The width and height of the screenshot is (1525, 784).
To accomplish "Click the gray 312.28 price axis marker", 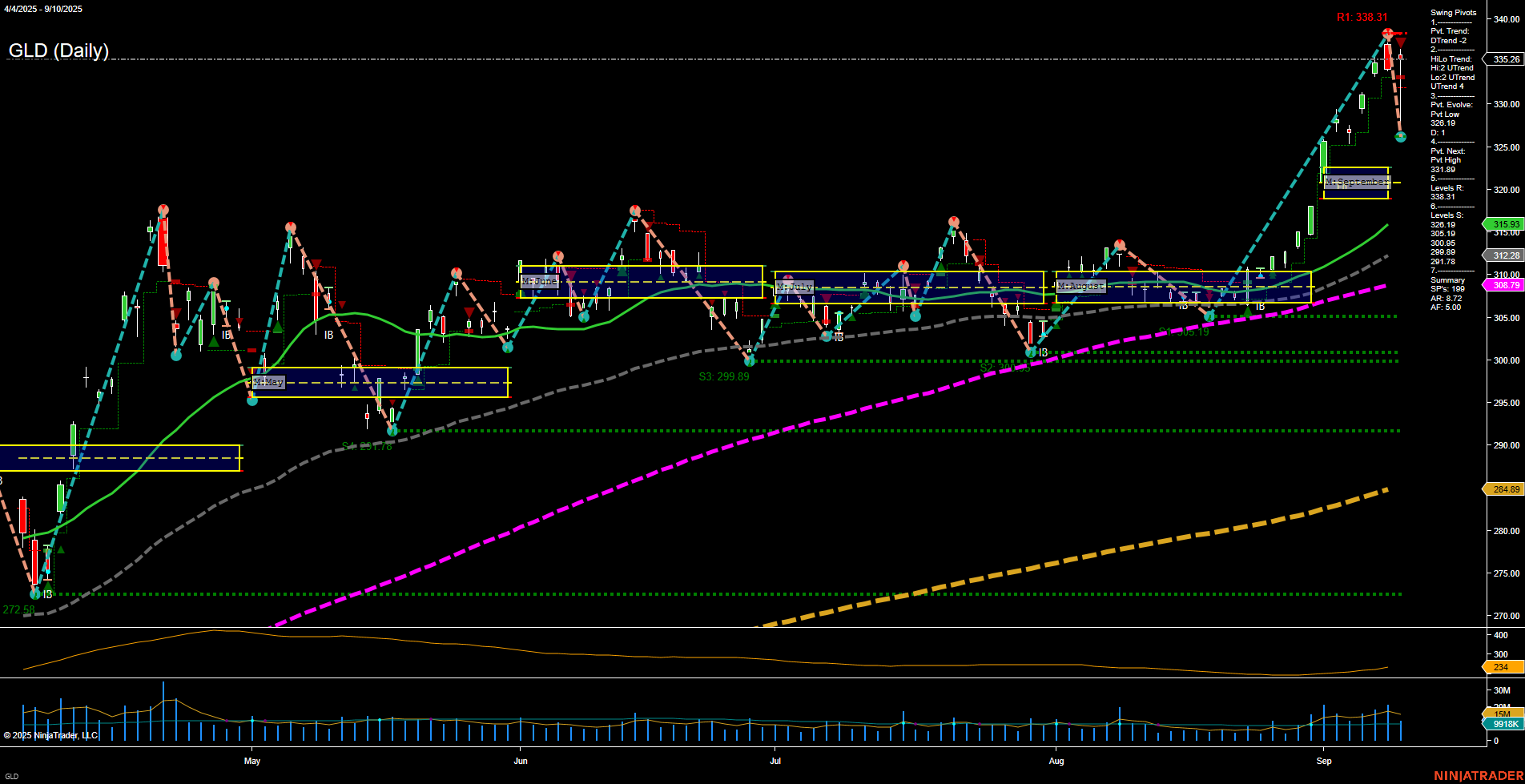I will point(1505,255).
